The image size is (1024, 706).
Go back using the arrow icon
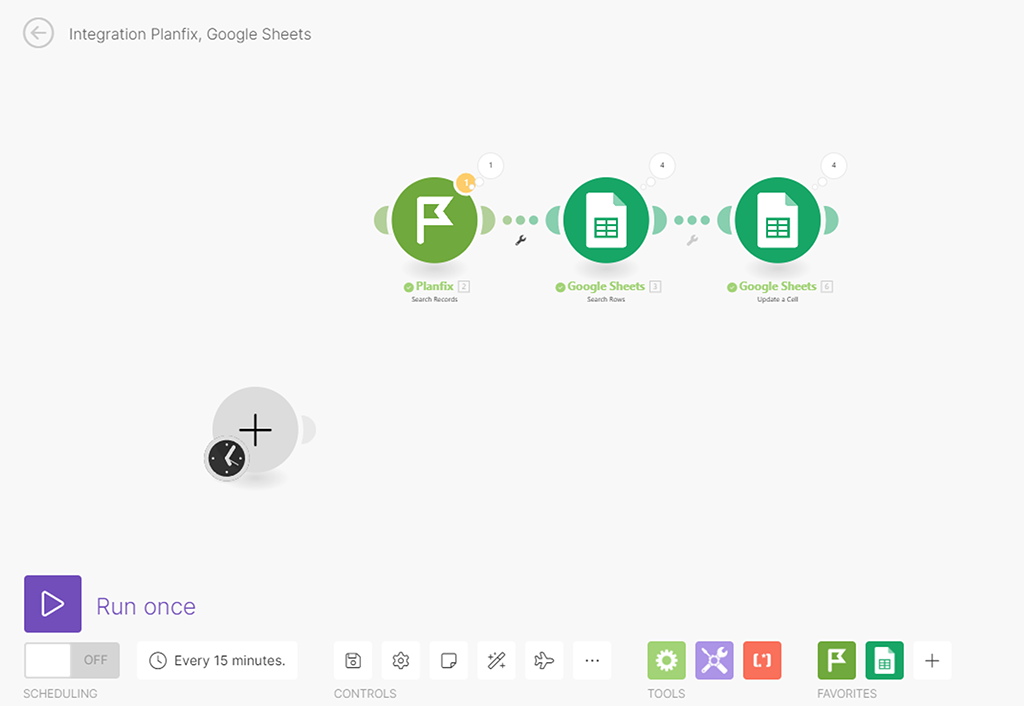[x=39, y=33]
